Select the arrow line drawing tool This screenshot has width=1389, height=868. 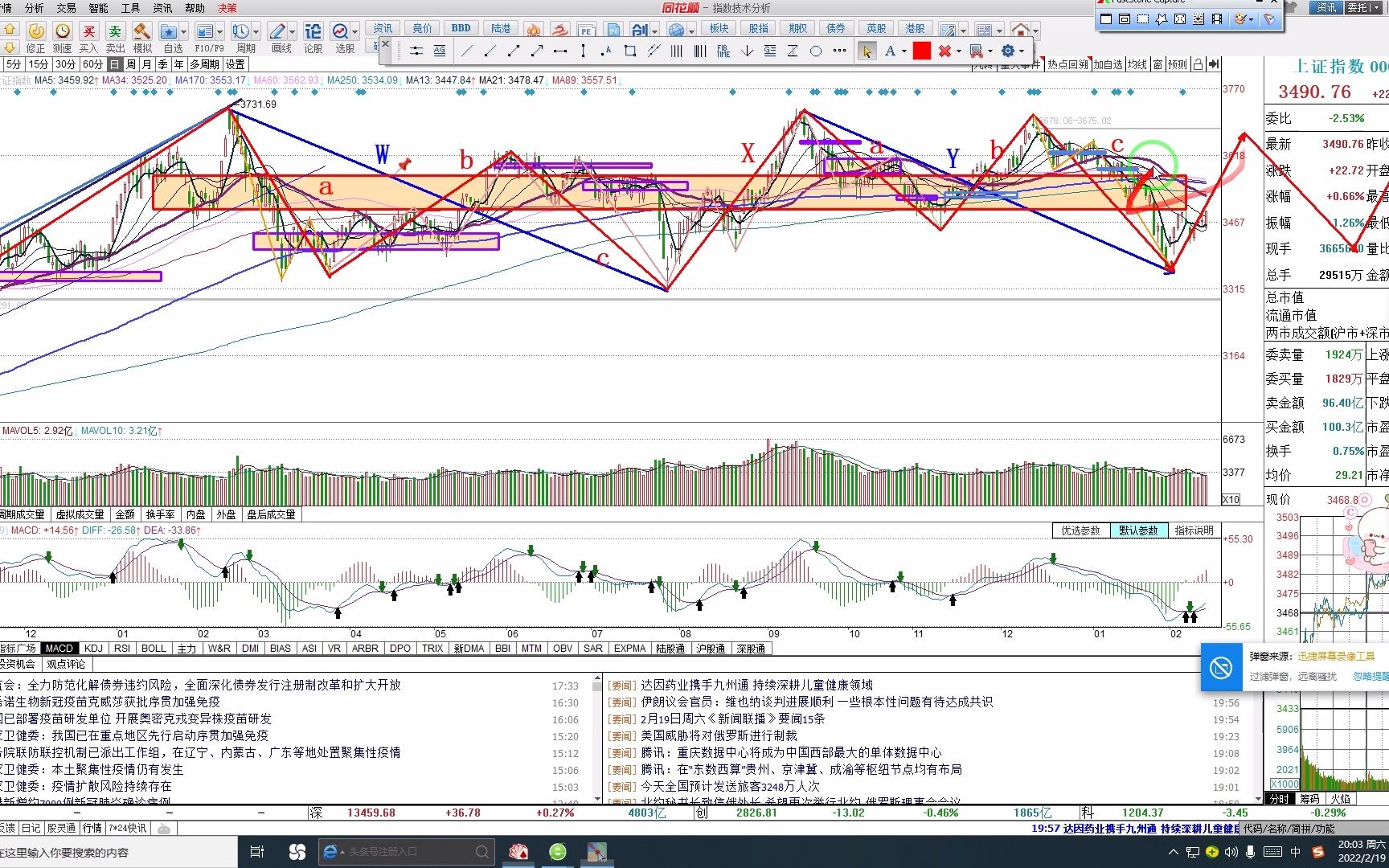(537, 51)
